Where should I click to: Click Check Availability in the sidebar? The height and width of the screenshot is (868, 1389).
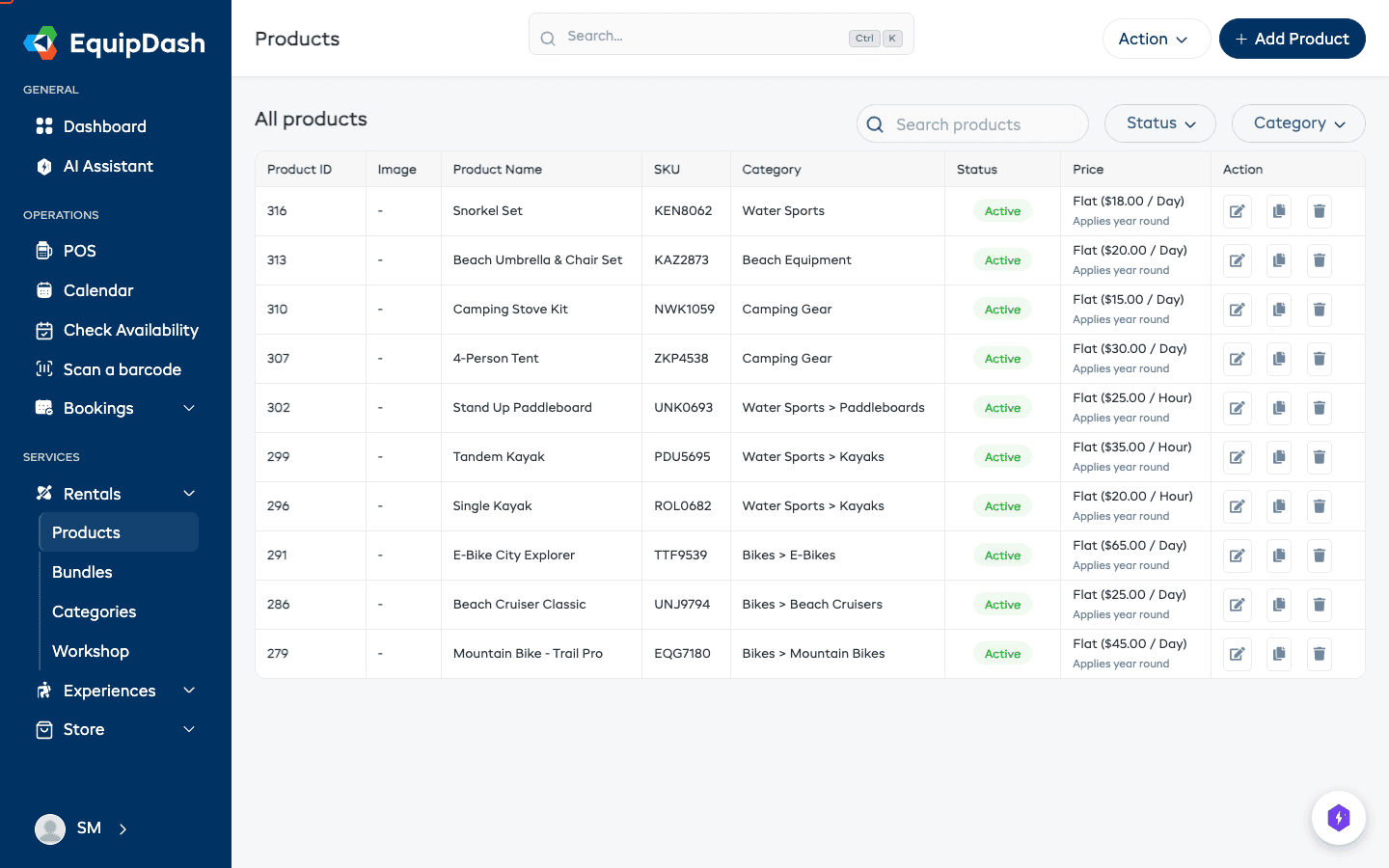130,330
